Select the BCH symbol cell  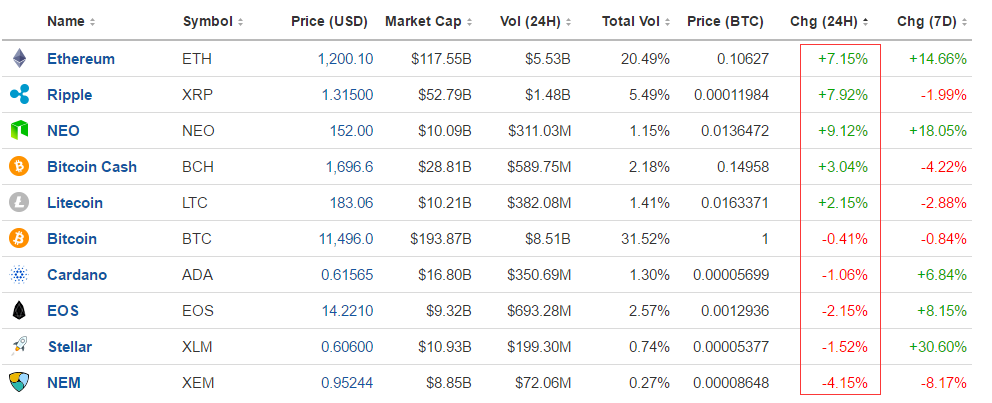point(197,167)
